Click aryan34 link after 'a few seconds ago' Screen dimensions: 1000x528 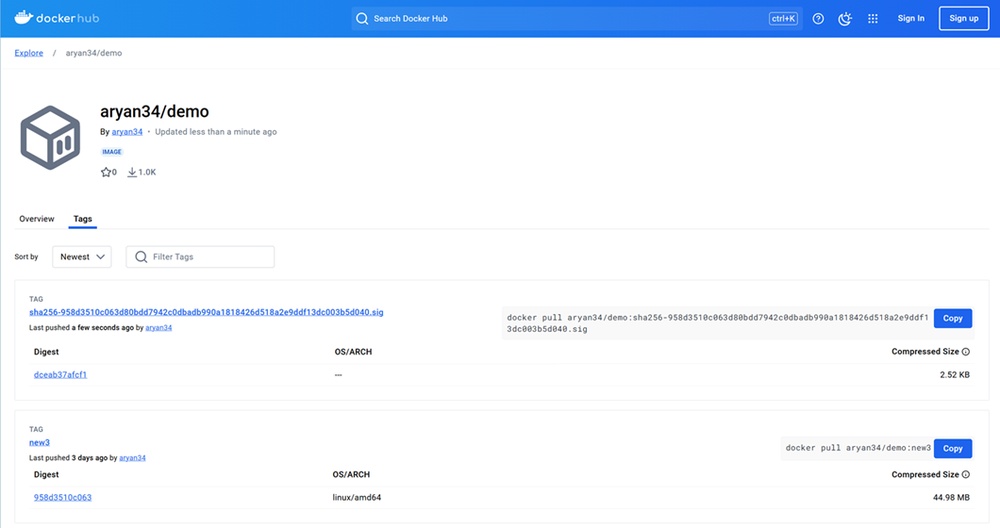pos(159,328)
